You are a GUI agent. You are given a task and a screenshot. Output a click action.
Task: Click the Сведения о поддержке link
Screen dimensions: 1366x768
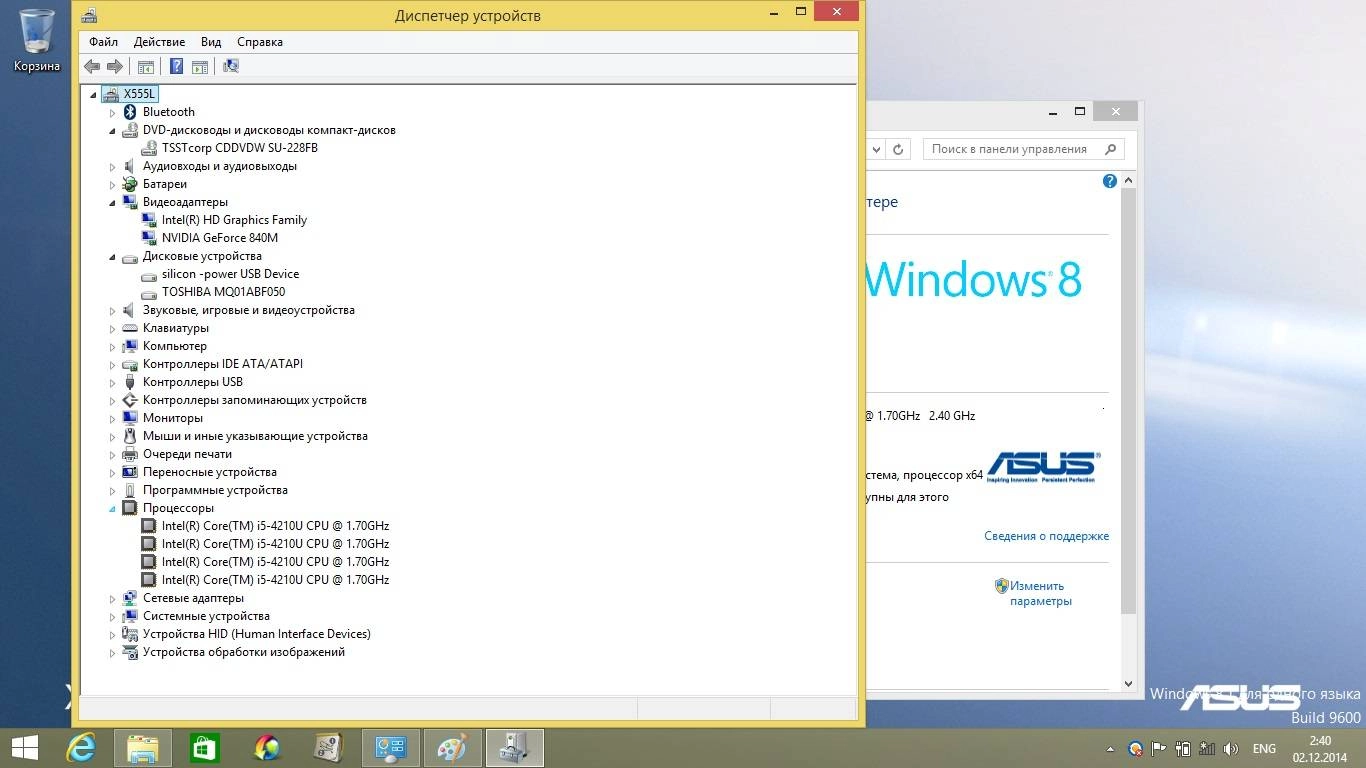1046,536
